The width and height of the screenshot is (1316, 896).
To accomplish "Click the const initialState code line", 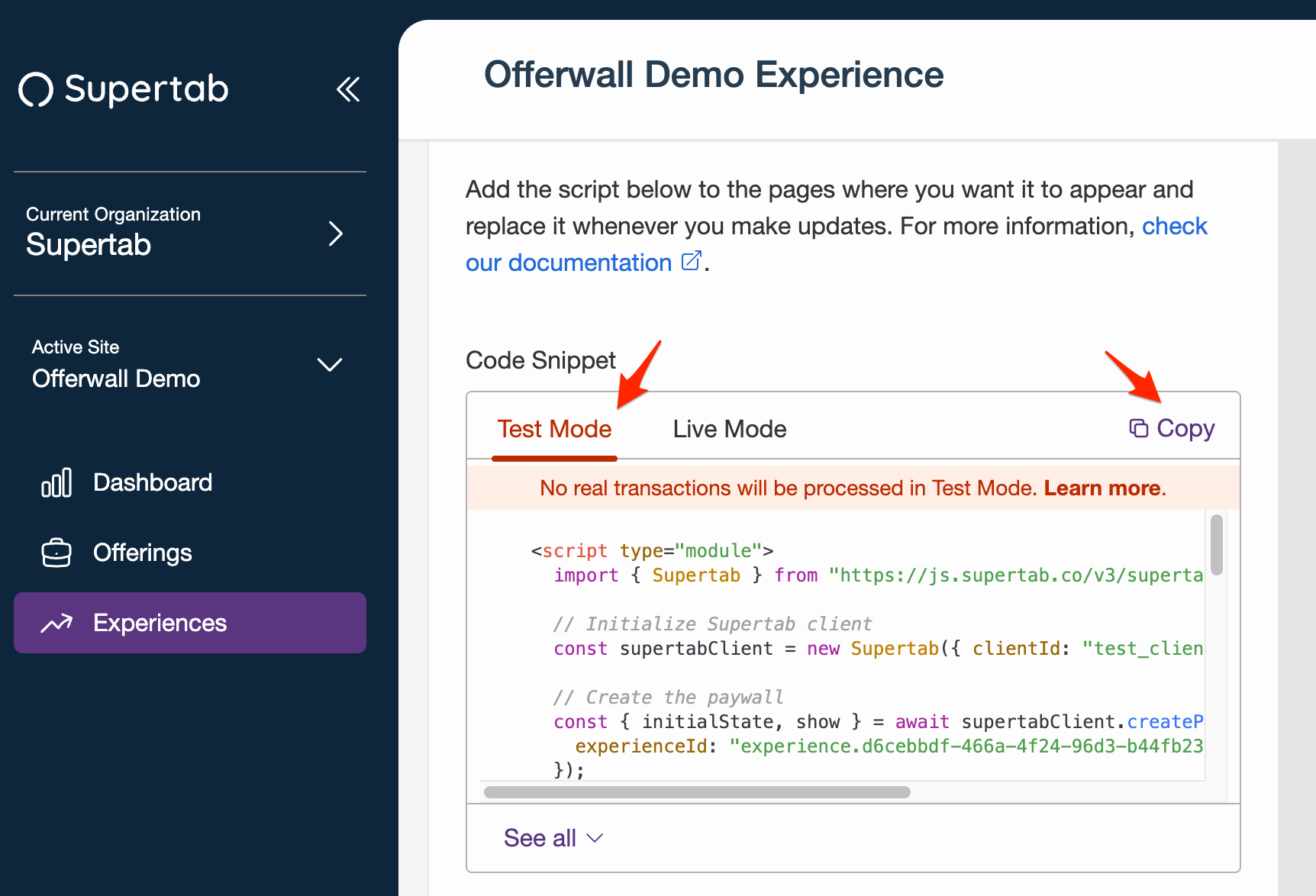I will click(x=879, y=721).
